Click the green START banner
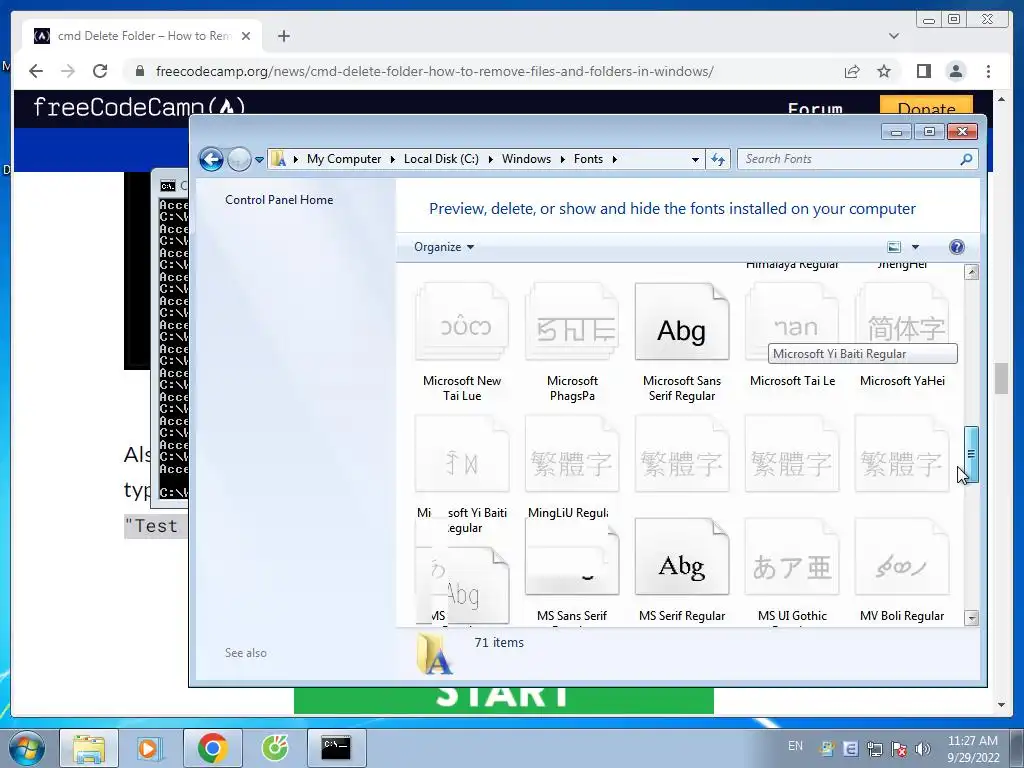This screenshot has height=768, width=1024. click(504, 700)
